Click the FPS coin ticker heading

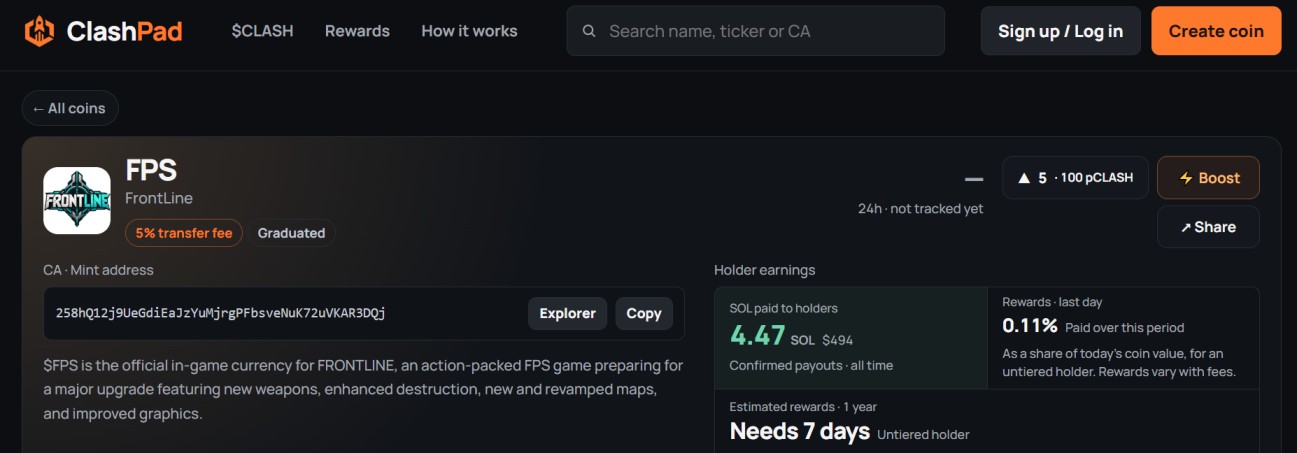(x=151, y=170)
